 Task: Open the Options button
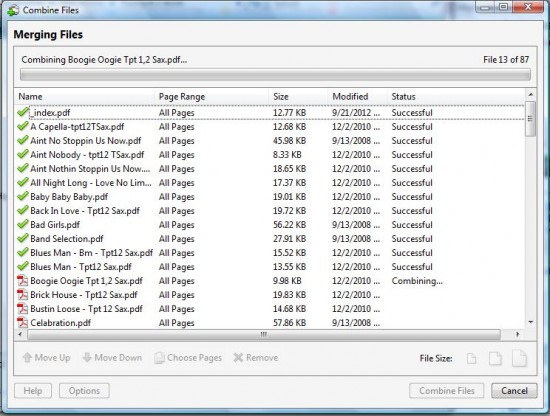click(84, 391)
